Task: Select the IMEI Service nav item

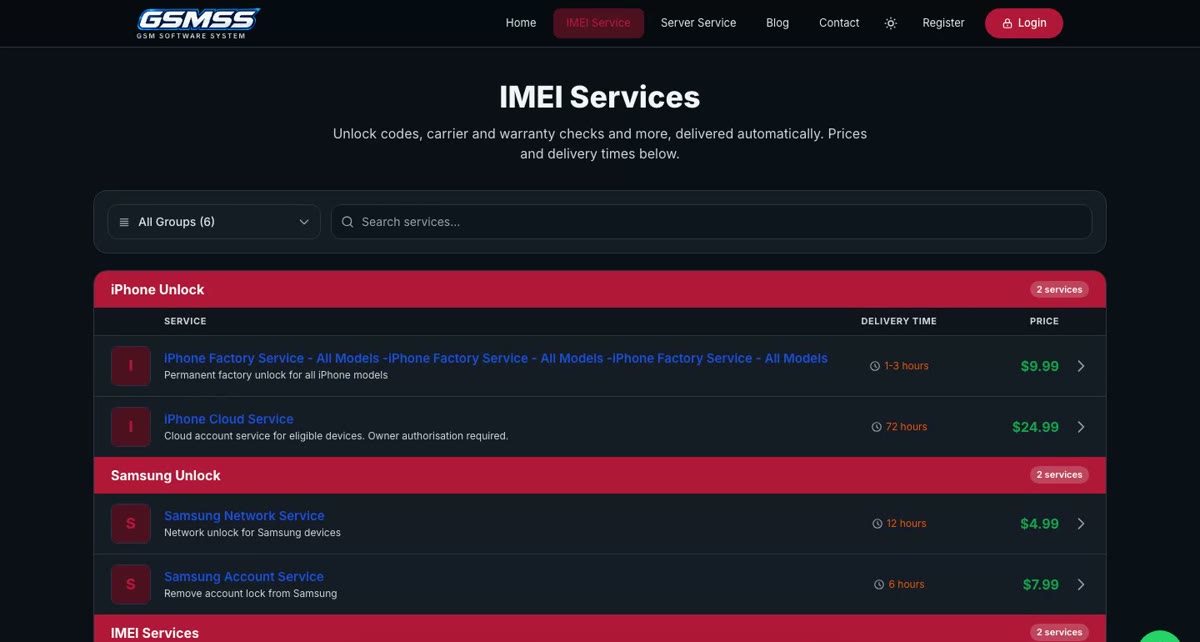Action: tap(598, 23)
